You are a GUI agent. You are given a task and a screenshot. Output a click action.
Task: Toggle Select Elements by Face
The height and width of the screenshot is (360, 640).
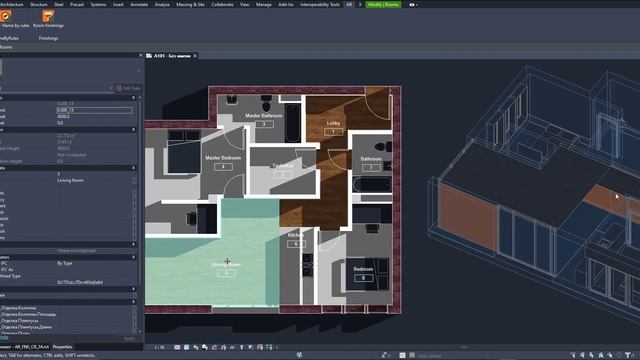(601, 356)
